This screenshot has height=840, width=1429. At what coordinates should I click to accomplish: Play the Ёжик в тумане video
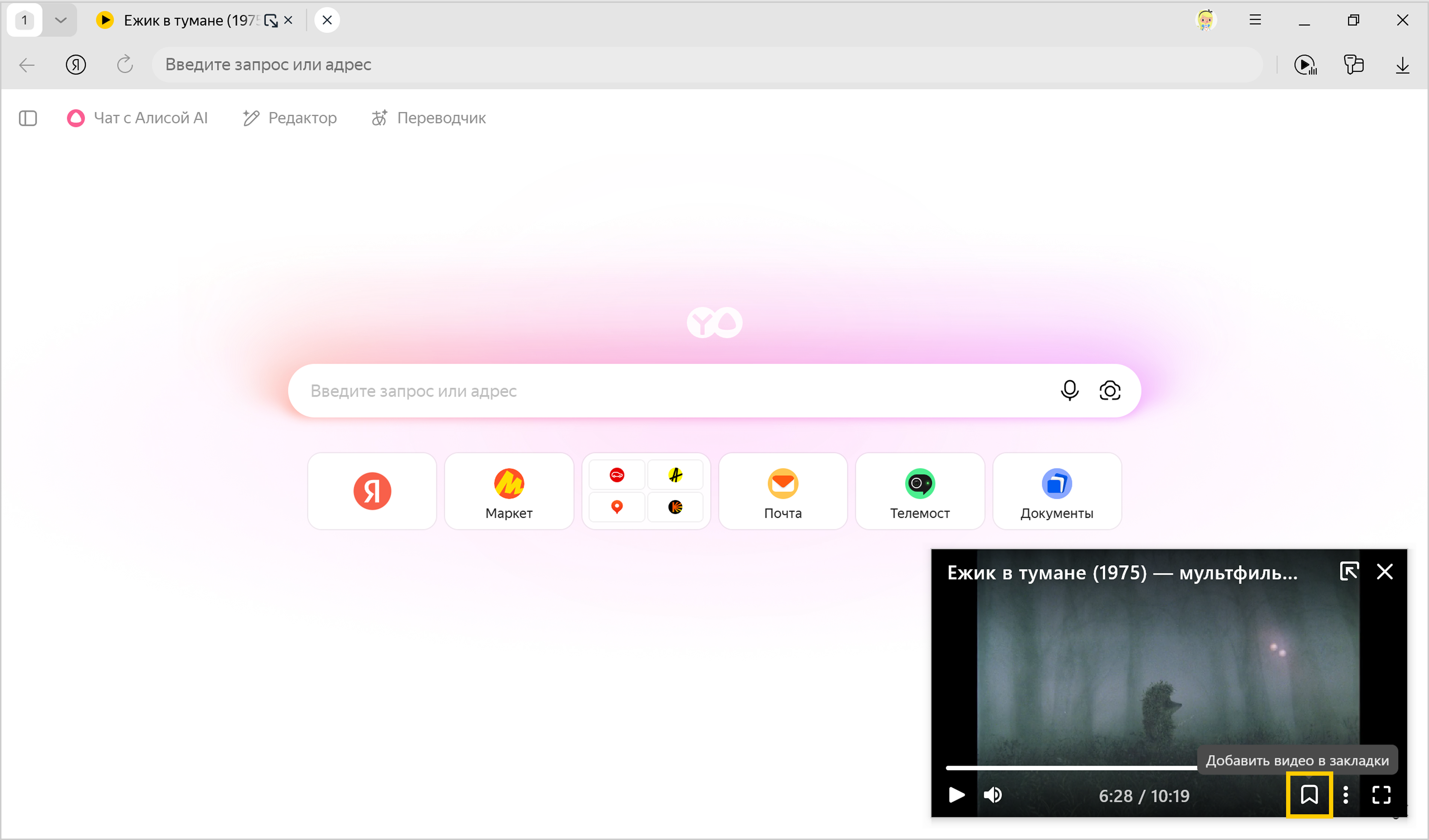[957, 795]
